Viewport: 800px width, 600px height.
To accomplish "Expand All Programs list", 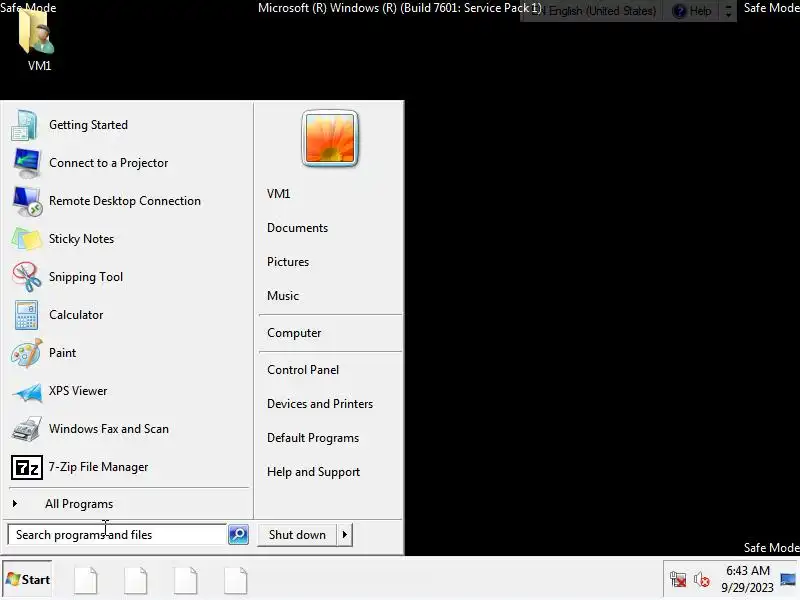I will (79, 504).
